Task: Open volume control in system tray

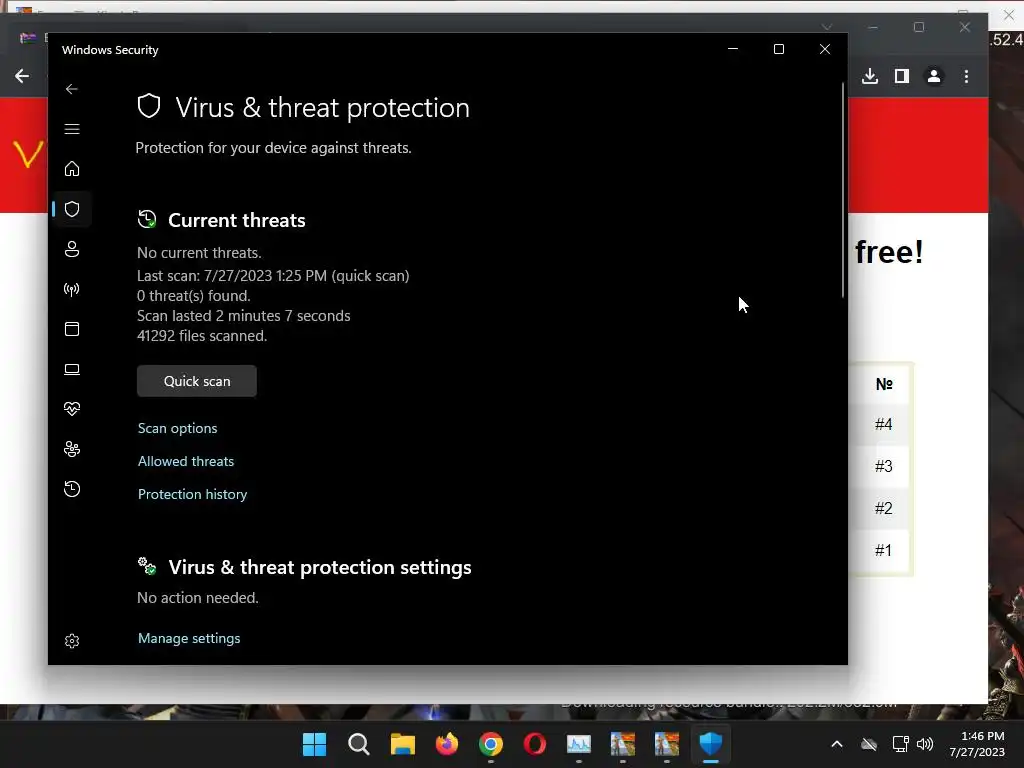Action: (x=925, y=744)
